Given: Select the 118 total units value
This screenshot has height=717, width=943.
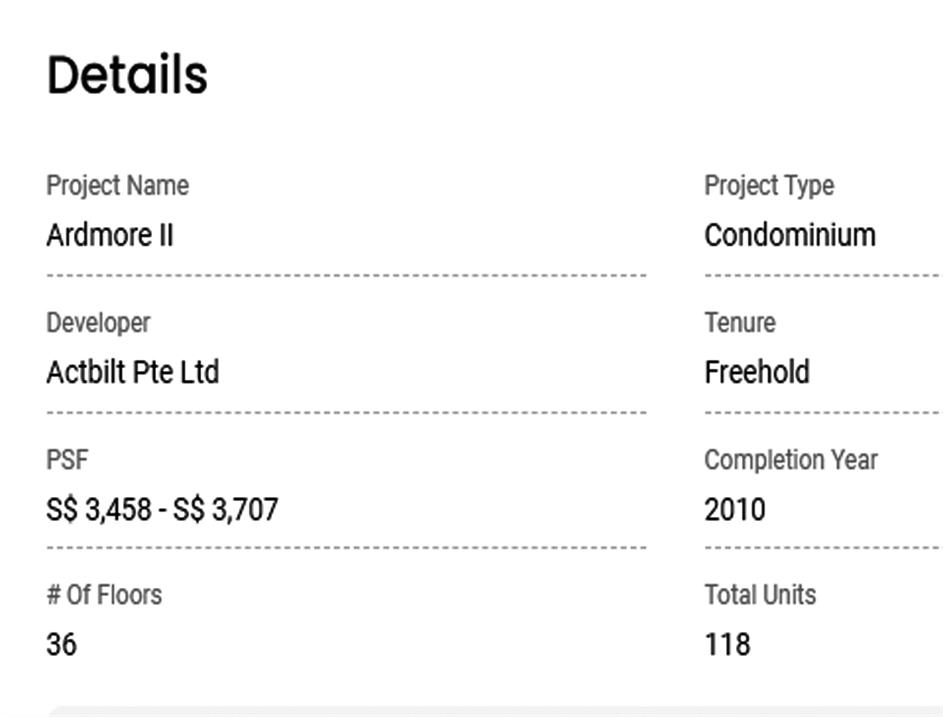Looking at the screenshot, I should 727,645.
